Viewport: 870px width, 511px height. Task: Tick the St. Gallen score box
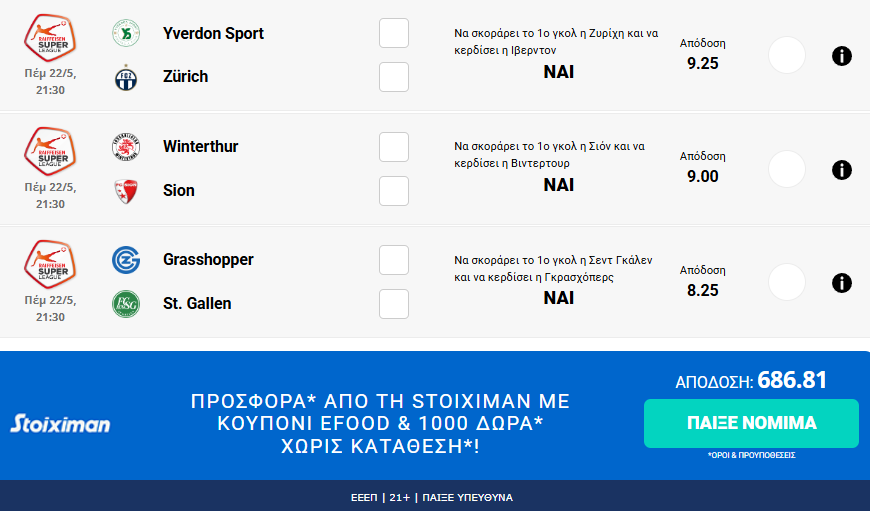pyautogui.click(x=394, y=303)
